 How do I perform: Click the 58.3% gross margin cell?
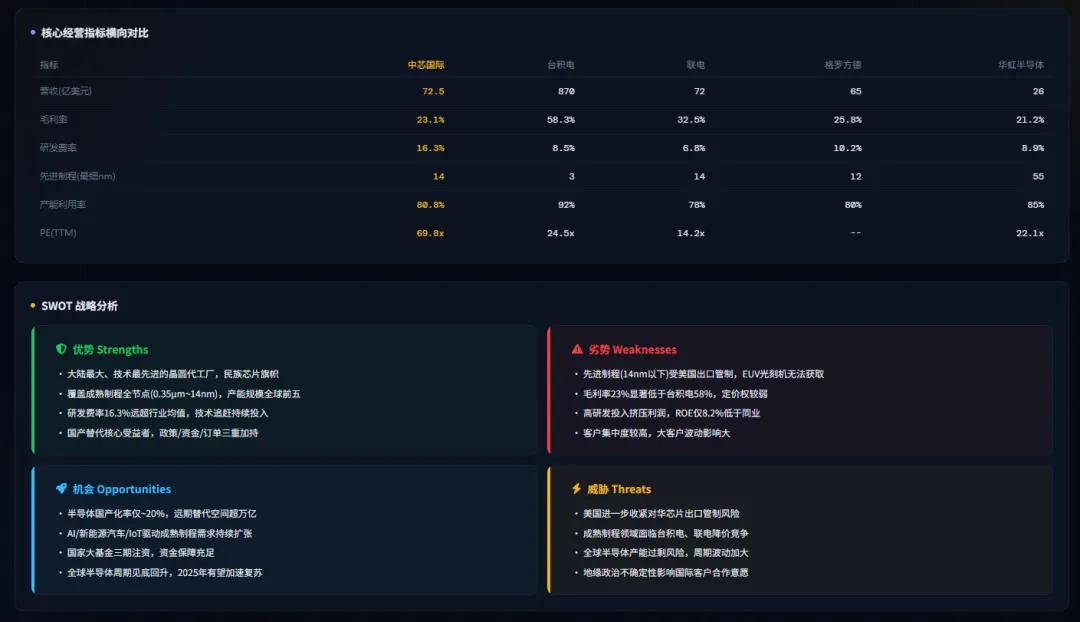[561, 119]
